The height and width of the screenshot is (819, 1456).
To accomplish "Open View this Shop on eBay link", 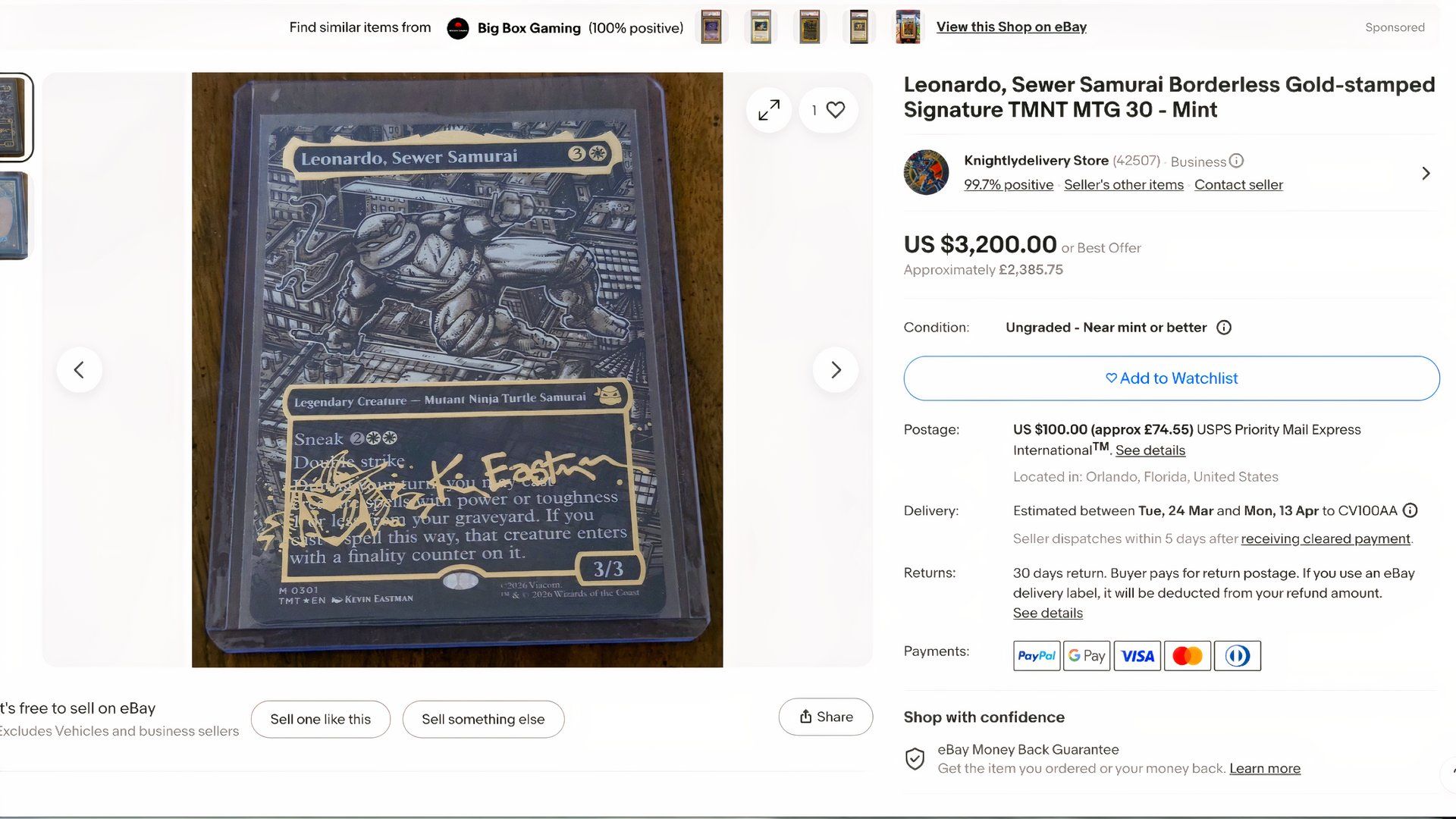I will coord(1011,27).
